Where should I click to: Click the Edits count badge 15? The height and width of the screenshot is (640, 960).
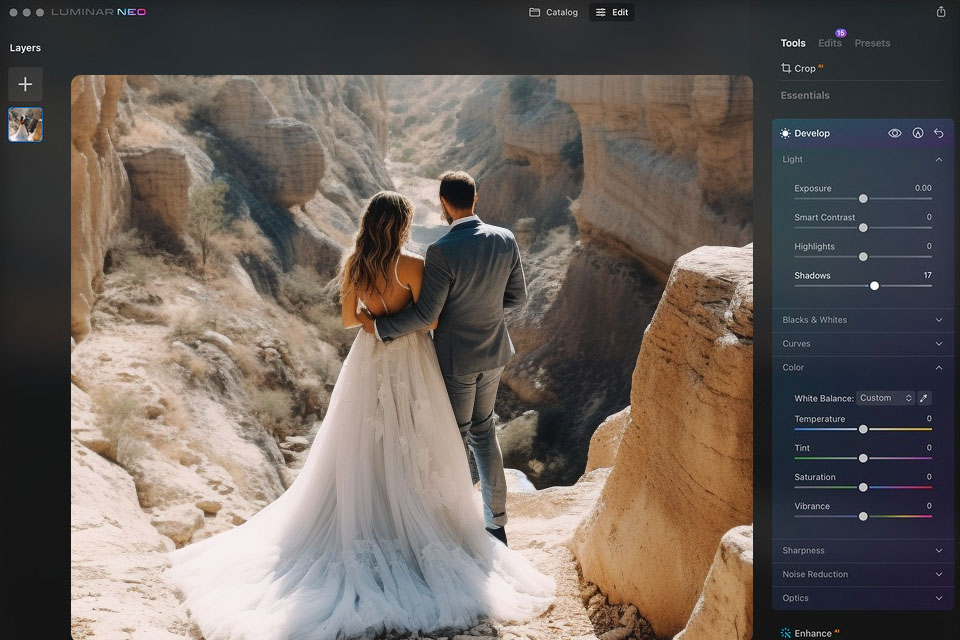841,33
